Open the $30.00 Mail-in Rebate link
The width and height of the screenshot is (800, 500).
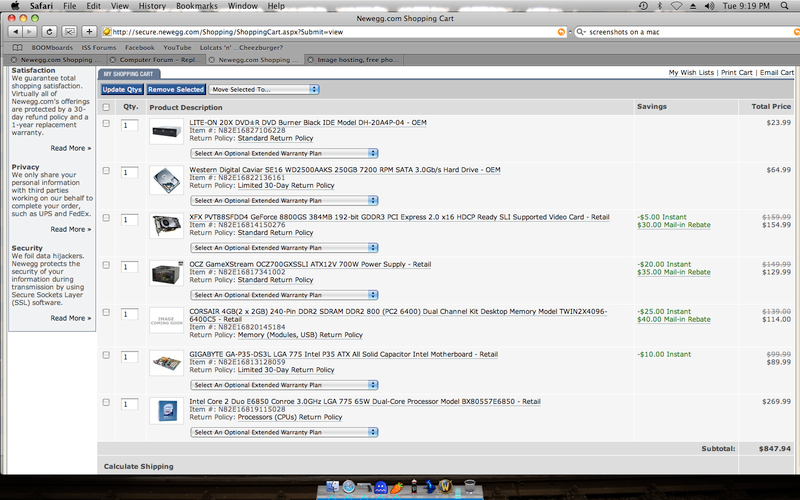[x=673, y=225]
